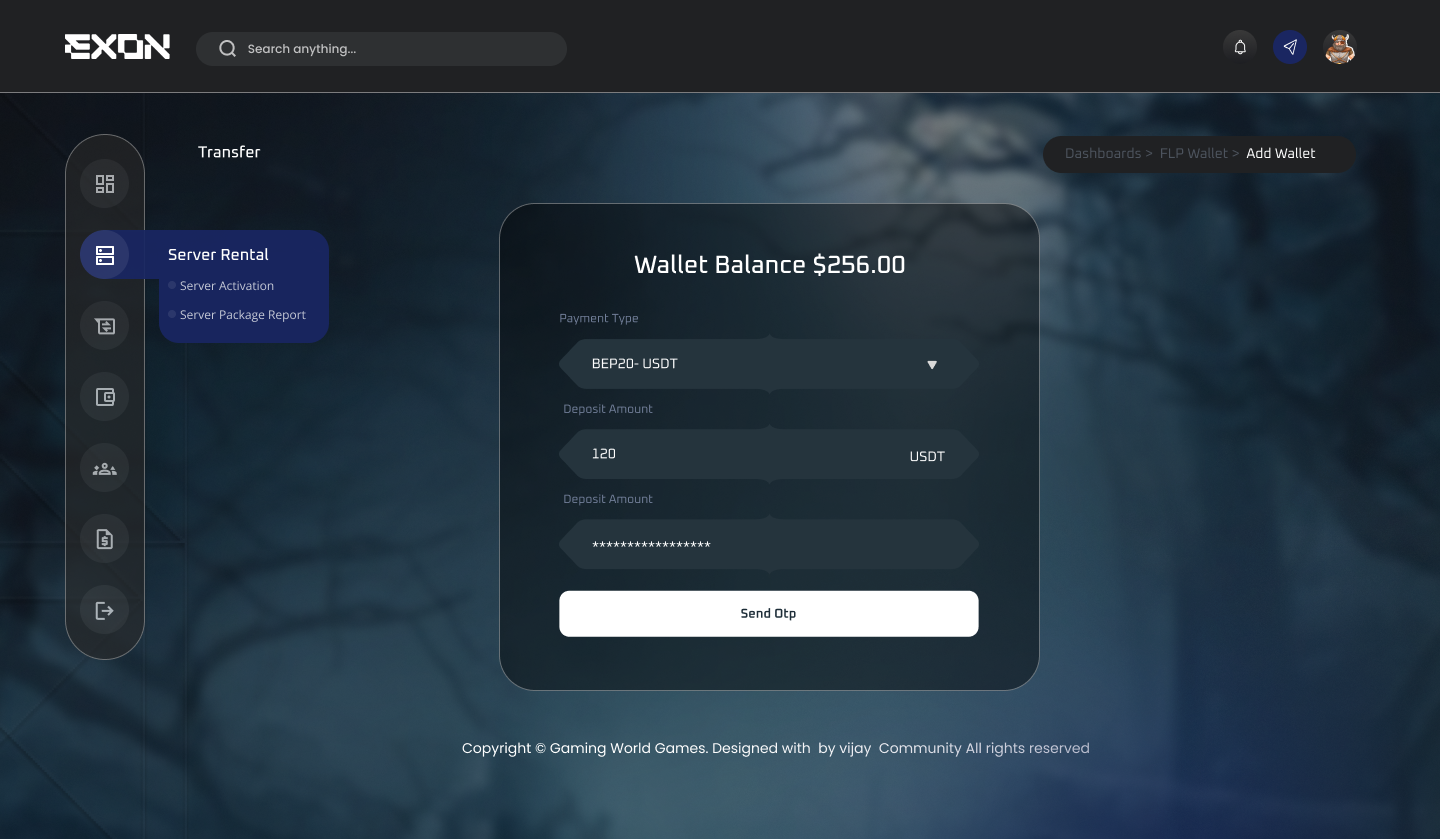Click the Send Otp button
The height and width of the screenshot is (839, 1440).
(769, 613)
